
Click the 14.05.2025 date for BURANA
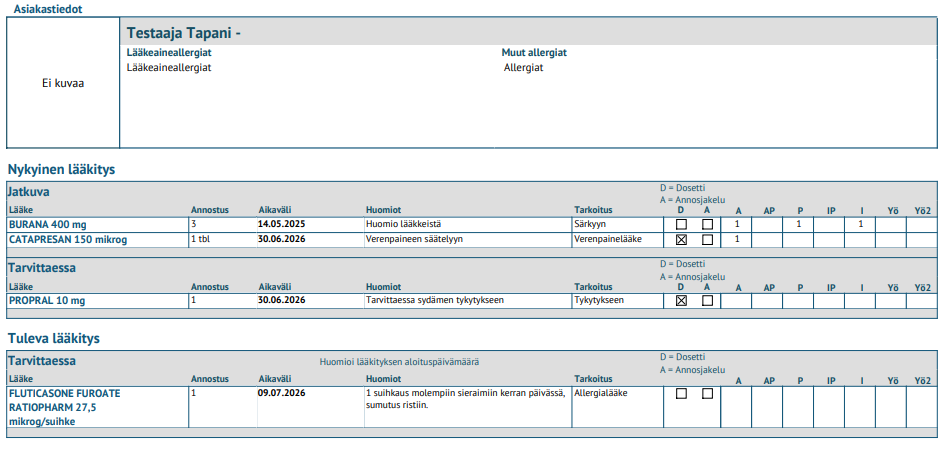pyautogui.click(x=282, y=224)
